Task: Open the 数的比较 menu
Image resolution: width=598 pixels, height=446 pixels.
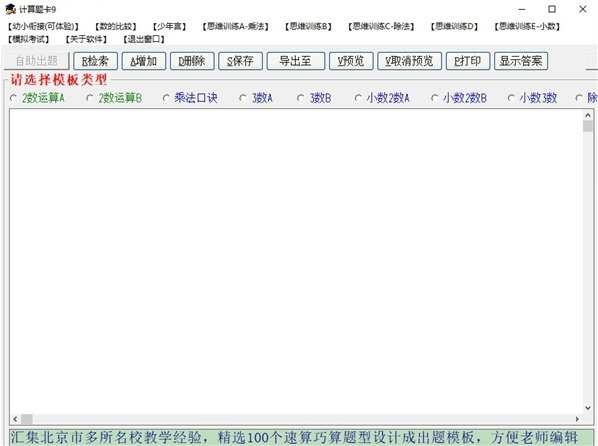Action: [116, 26]
